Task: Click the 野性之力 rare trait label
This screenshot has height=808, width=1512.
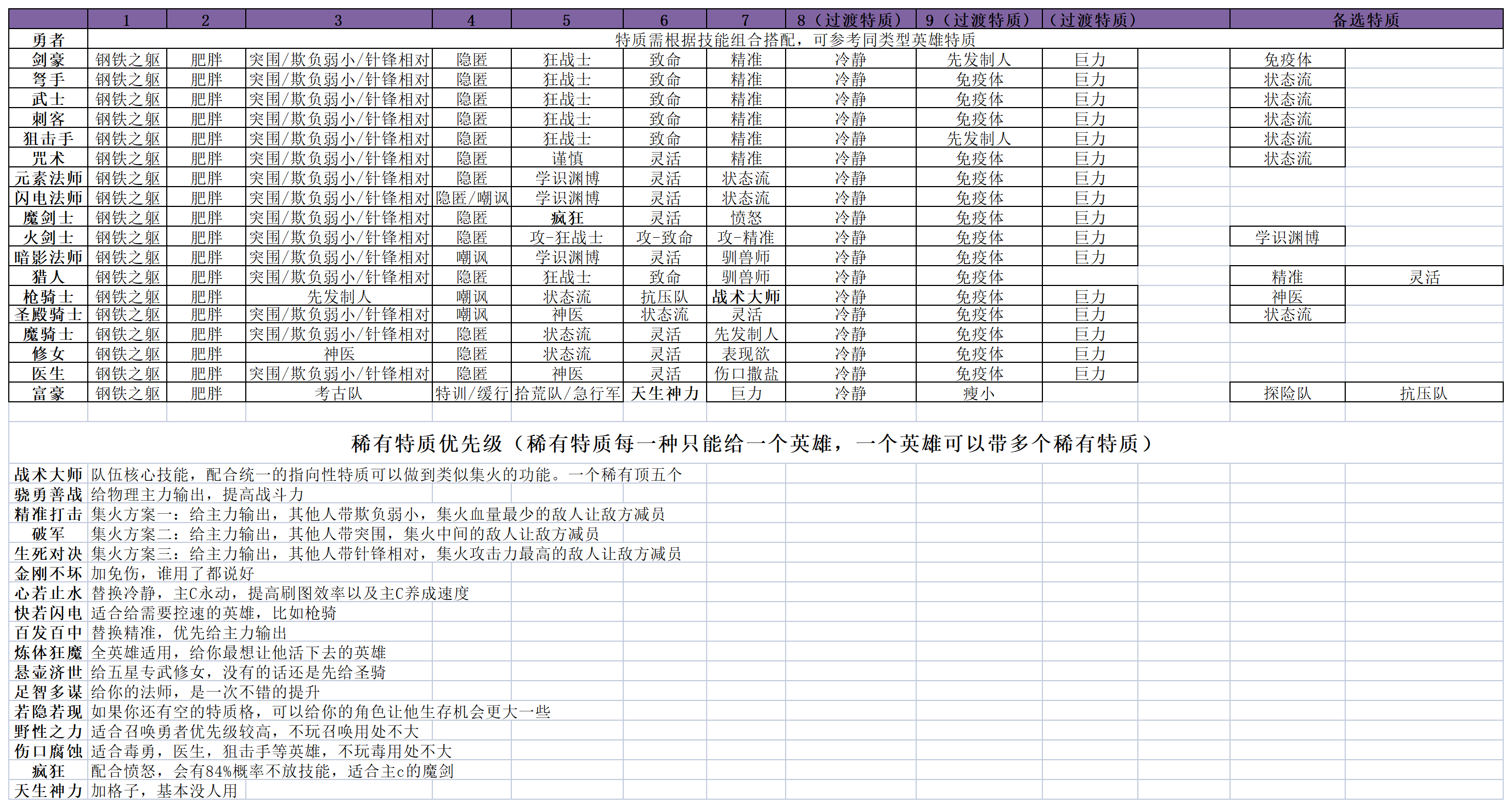Action: tap(48, 732)
